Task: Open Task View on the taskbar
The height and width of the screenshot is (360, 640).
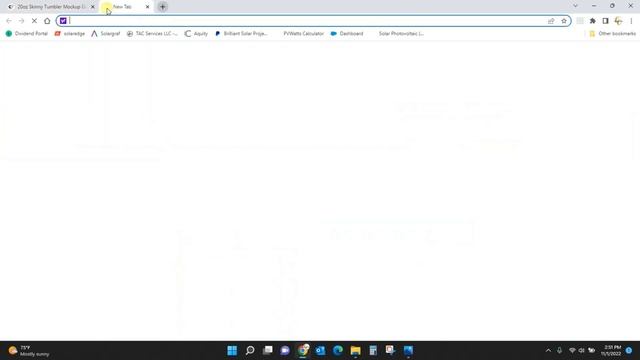Action: click(268, 350)
